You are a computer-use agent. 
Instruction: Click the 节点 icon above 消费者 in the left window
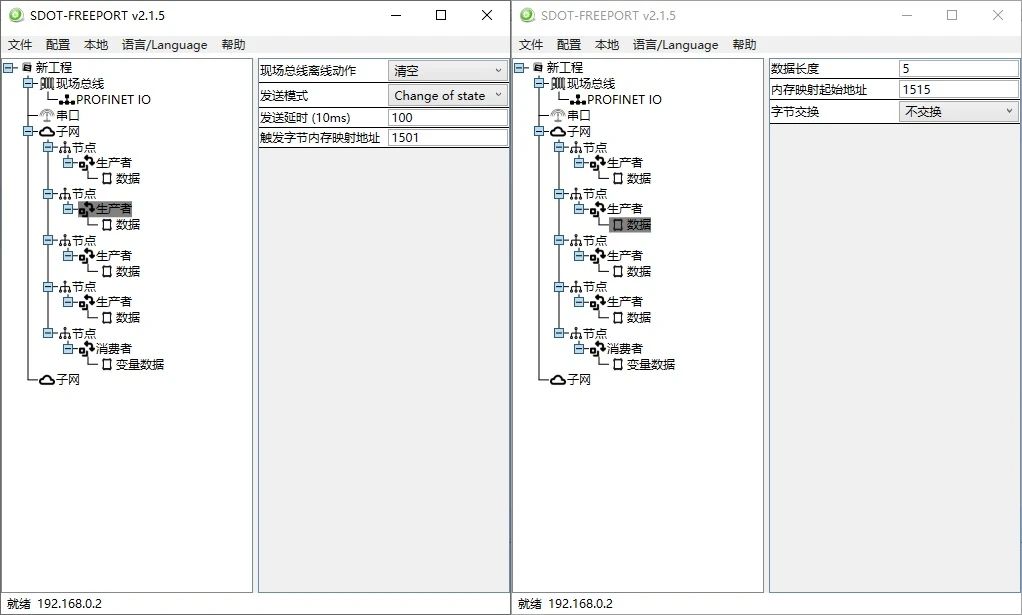(65, 334)
